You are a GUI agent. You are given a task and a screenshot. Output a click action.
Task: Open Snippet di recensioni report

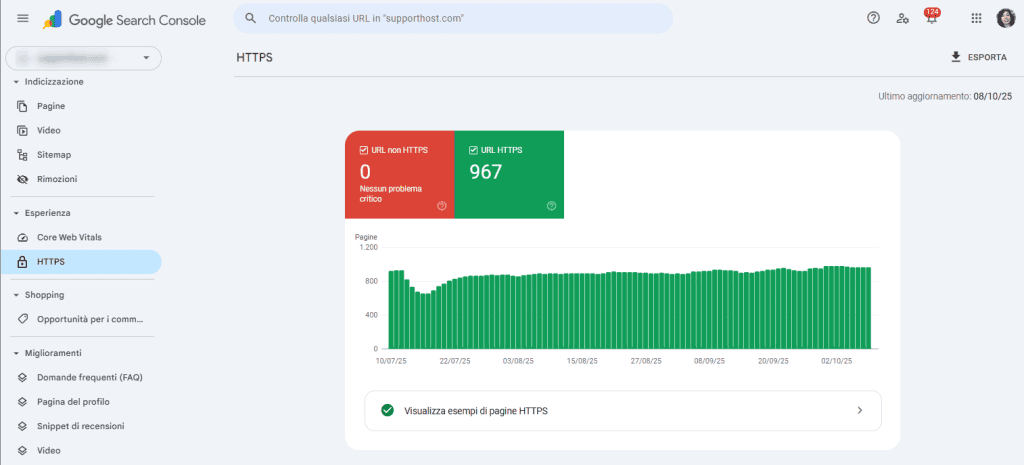81,426
